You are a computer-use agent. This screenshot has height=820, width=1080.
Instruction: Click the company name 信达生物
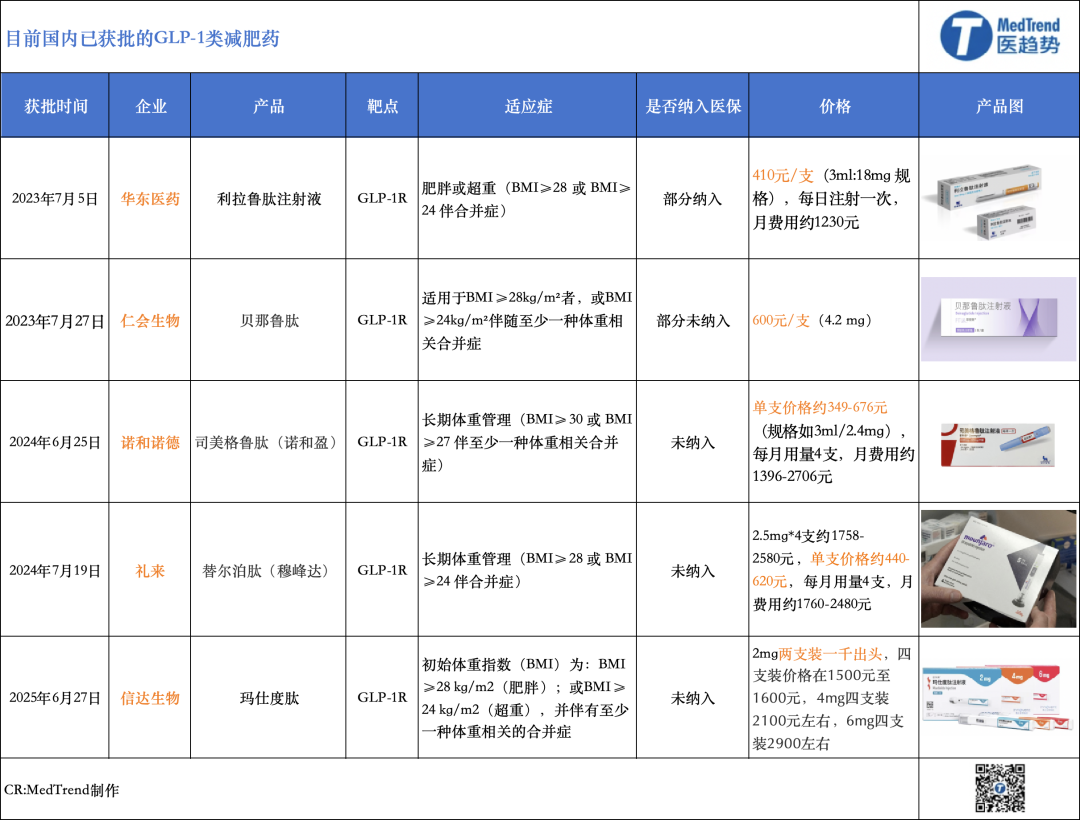point(150,697)
